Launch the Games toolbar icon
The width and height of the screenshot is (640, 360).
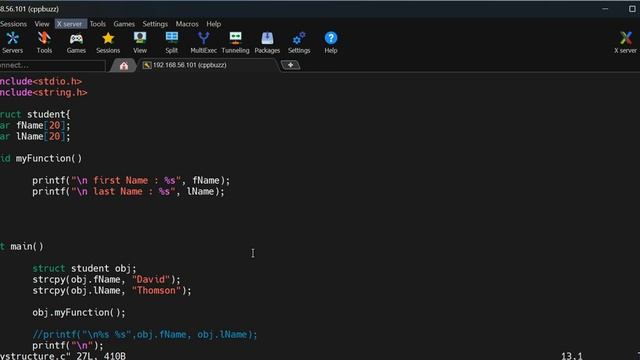coord(76,42)
